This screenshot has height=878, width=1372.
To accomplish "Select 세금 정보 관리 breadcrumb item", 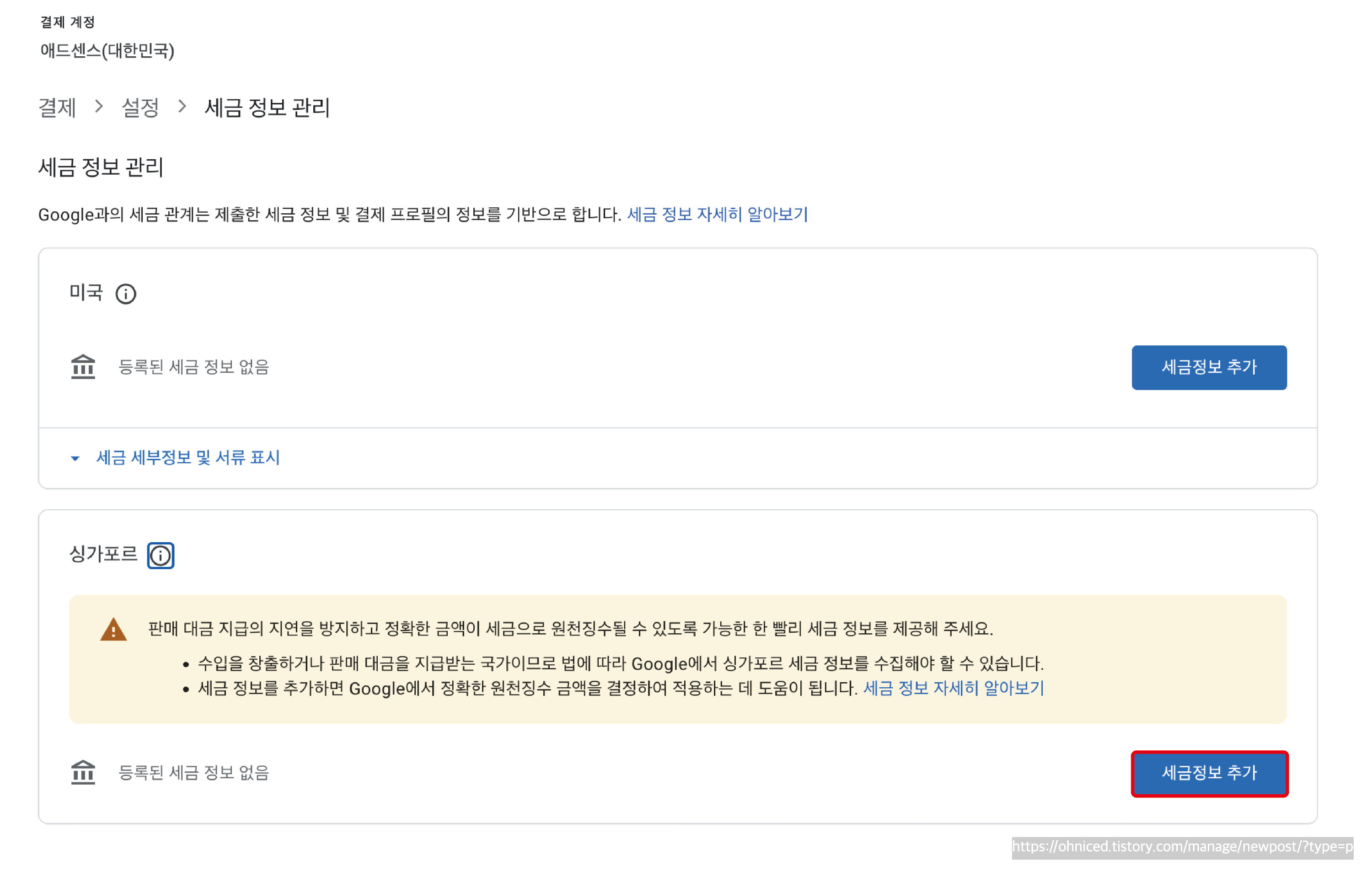I will (267, 107).
